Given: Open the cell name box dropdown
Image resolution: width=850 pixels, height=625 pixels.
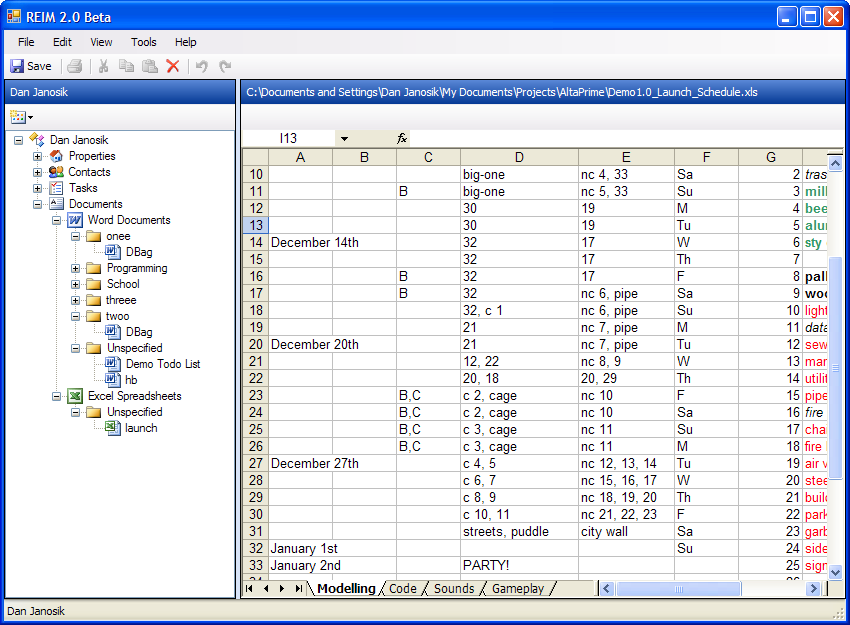Looking at the screenshot, I should point(344,139).
